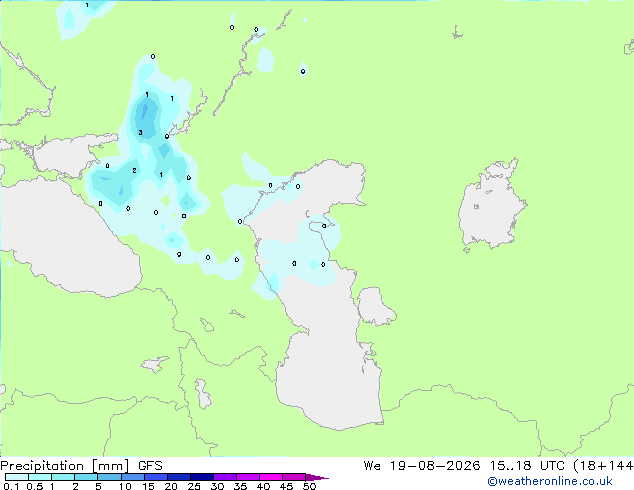Pick the legend swatch between 0.5 and 1
The height and width of the screenshot is (490, 634).
point(40,477)
